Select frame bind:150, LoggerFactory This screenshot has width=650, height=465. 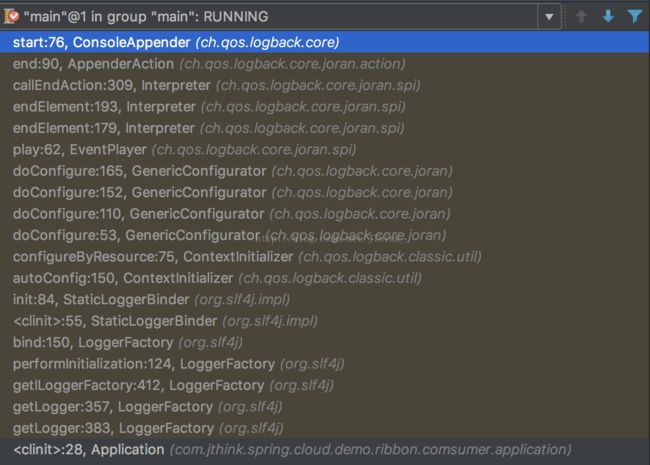(150, 342)
